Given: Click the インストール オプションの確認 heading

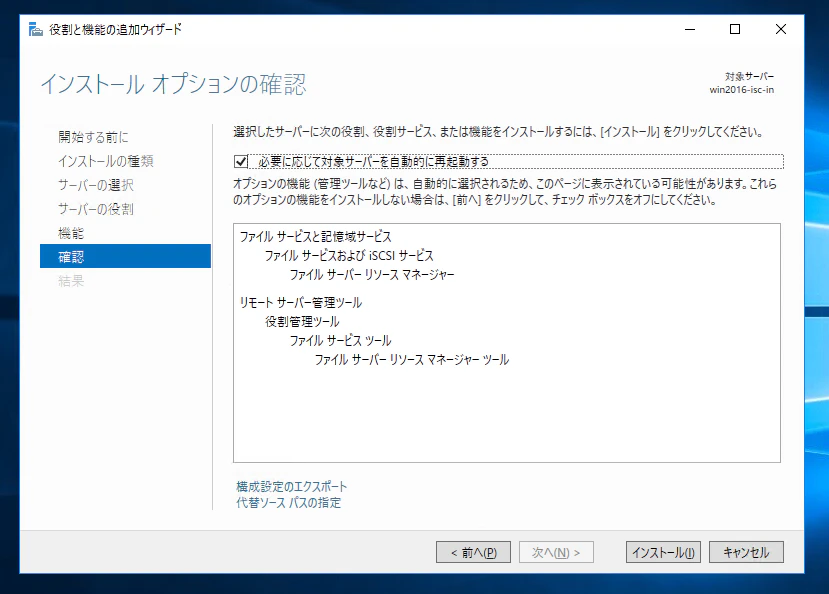Looking at the screenshot, I should [x=173, y=85].
